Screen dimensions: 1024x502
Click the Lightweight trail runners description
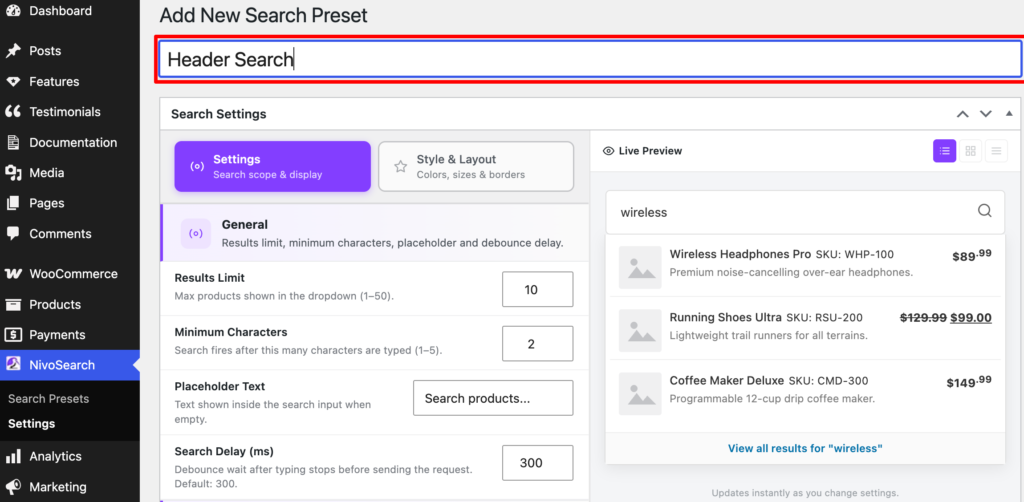click(x=769, y=336)
